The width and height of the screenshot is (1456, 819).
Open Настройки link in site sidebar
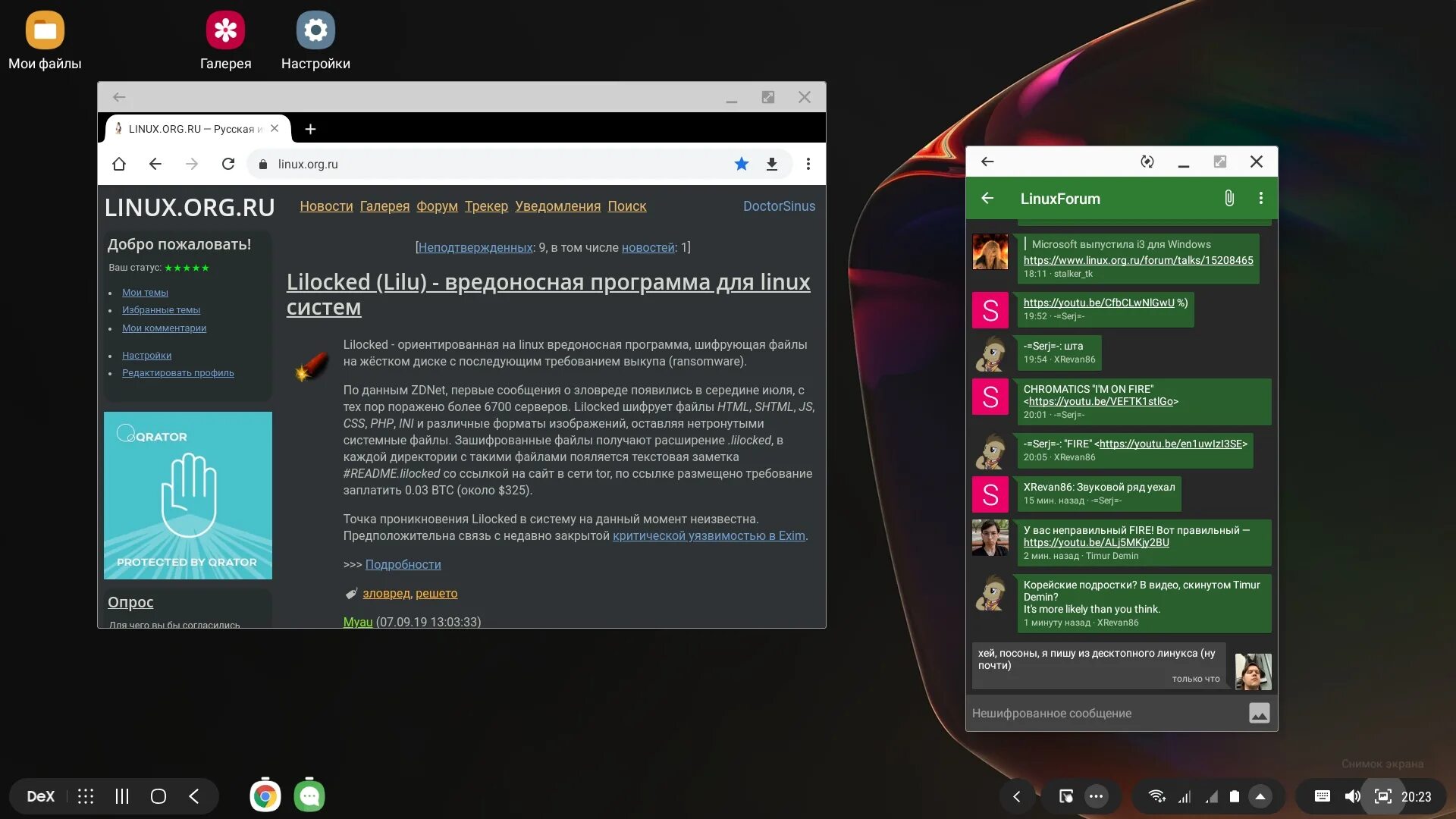(x=146, y=356)
